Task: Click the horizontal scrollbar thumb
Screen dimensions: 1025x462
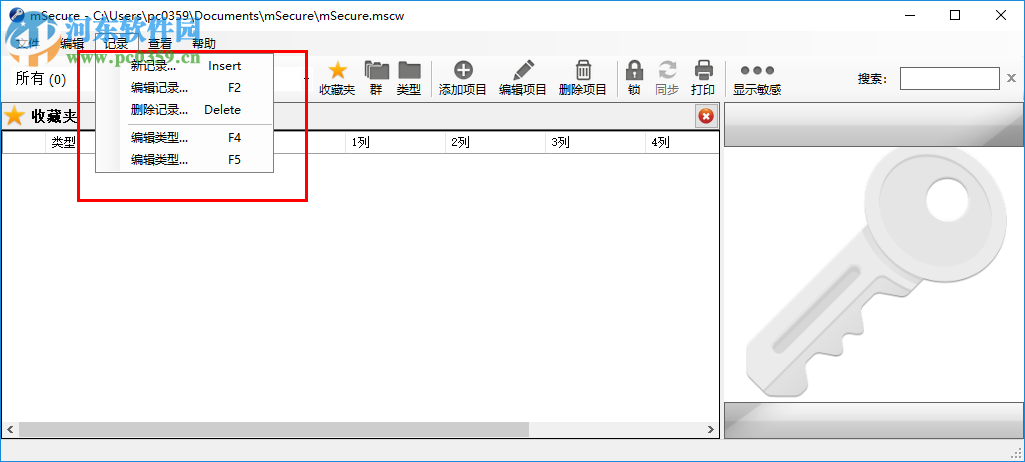Action: coord(273,429)
